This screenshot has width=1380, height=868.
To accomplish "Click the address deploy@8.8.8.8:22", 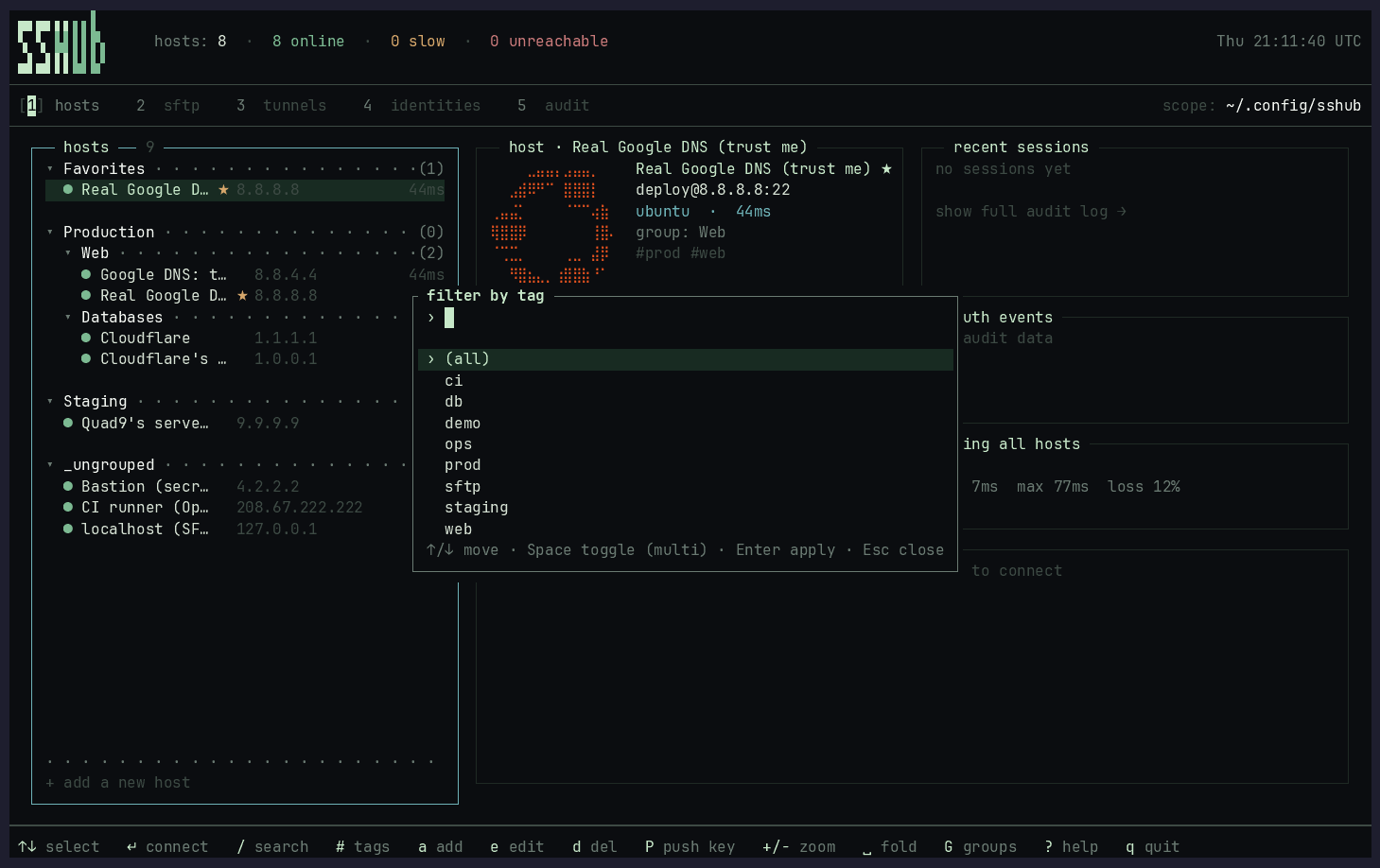I will pos(713,190).
